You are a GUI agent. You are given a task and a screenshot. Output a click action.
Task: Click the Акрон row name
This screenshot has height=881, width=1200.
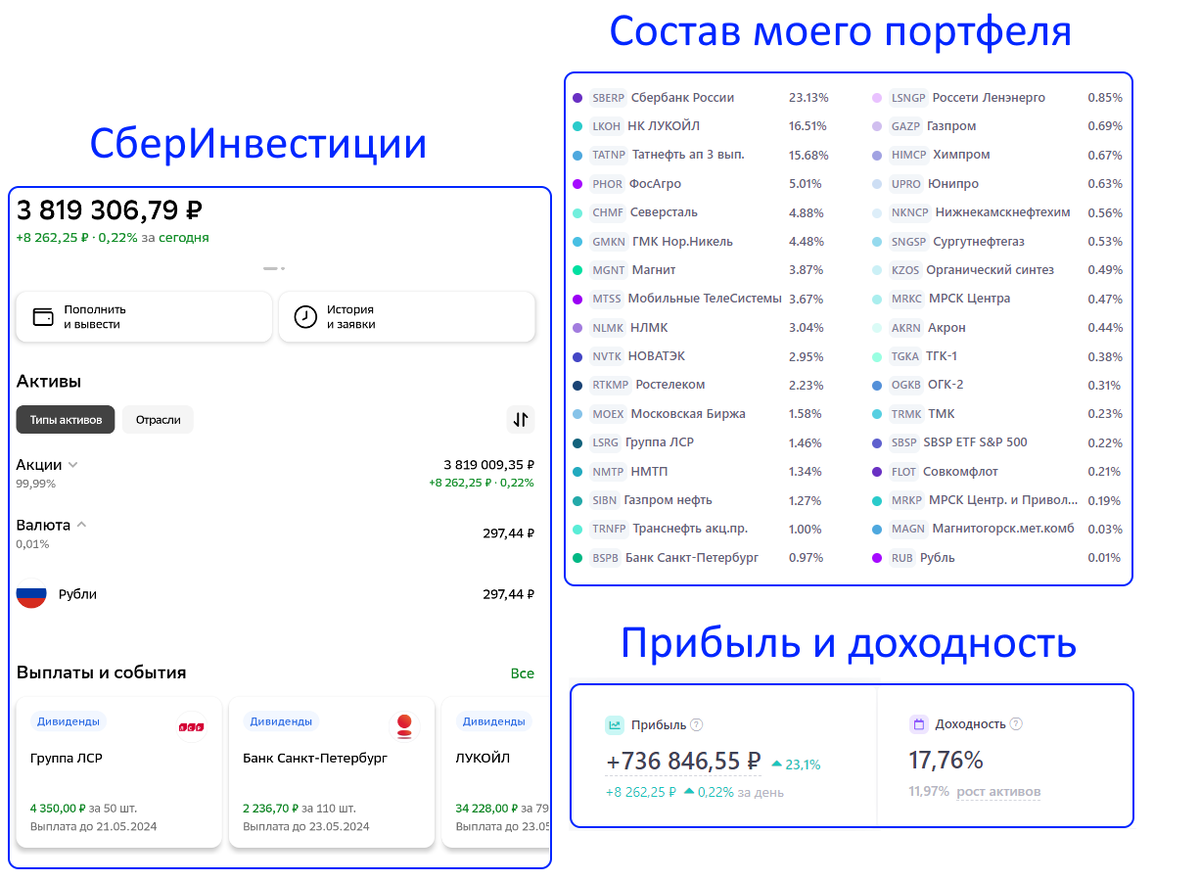pyautogui.click(x=947, y=328)
